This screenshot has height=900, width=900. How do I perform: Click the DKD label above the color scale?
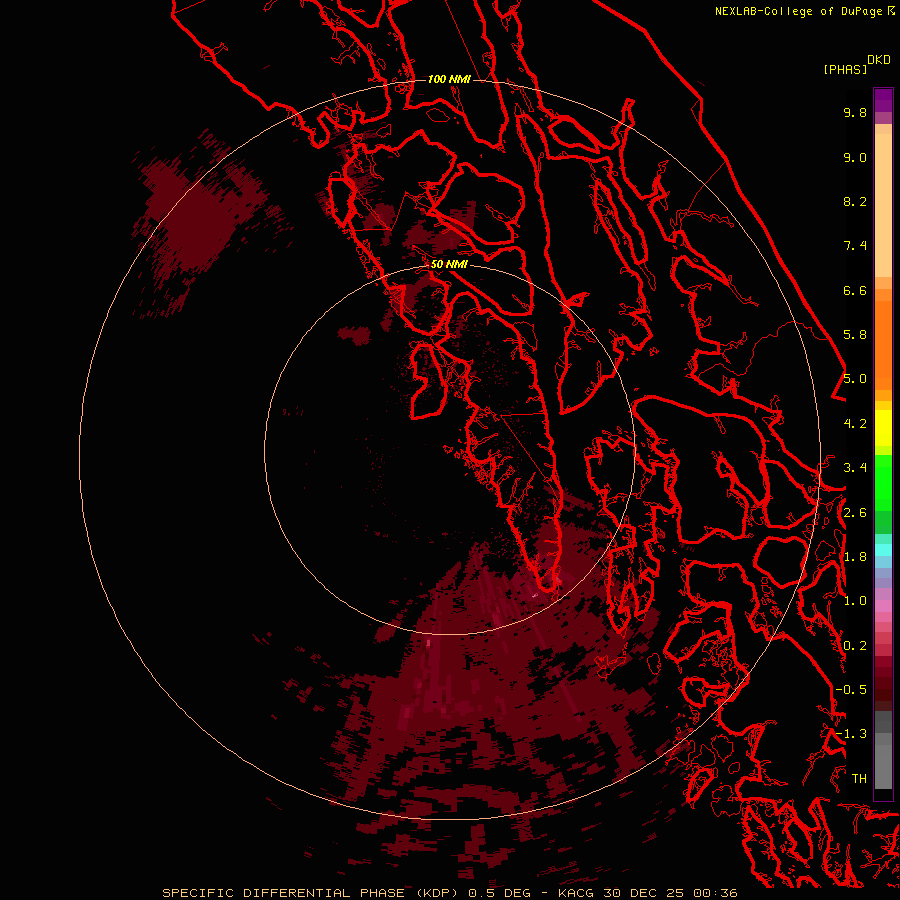(x=878, y=60)
